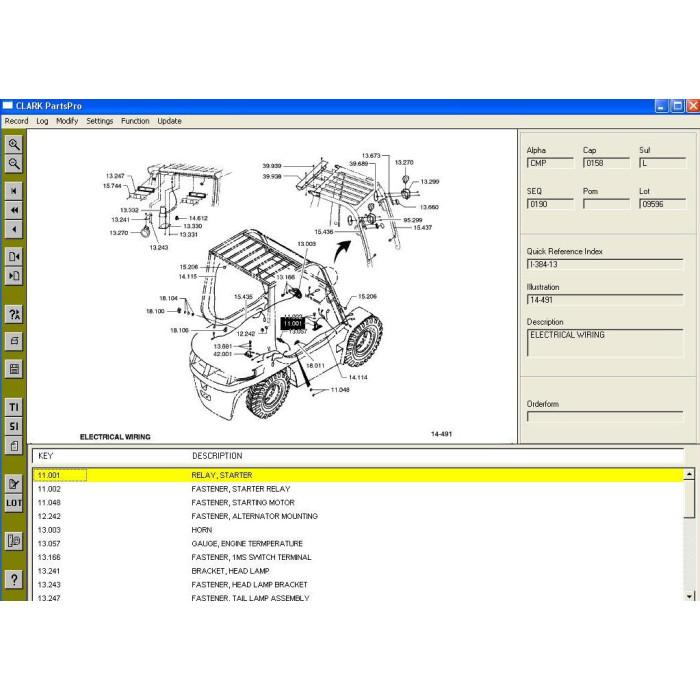Screen dimensions: 700x700
Task: Click the parts list scrollbar thumb
Action: point(689,499)
